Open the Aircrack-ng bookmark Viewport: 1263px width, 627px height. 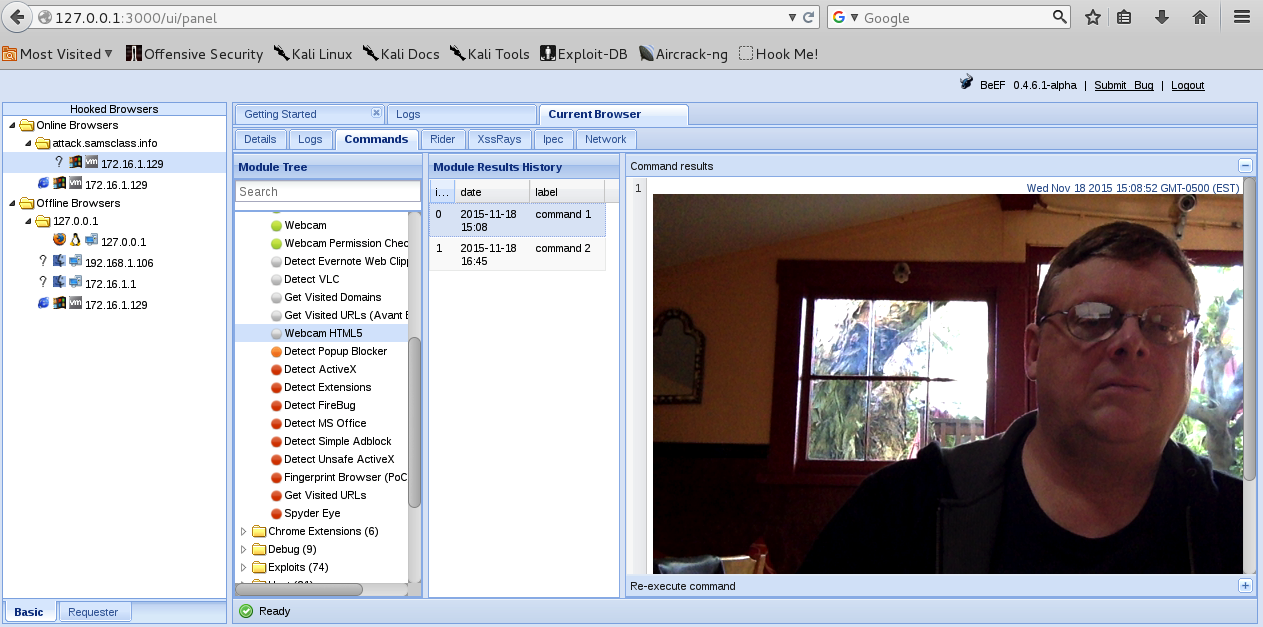coord(683,54)
